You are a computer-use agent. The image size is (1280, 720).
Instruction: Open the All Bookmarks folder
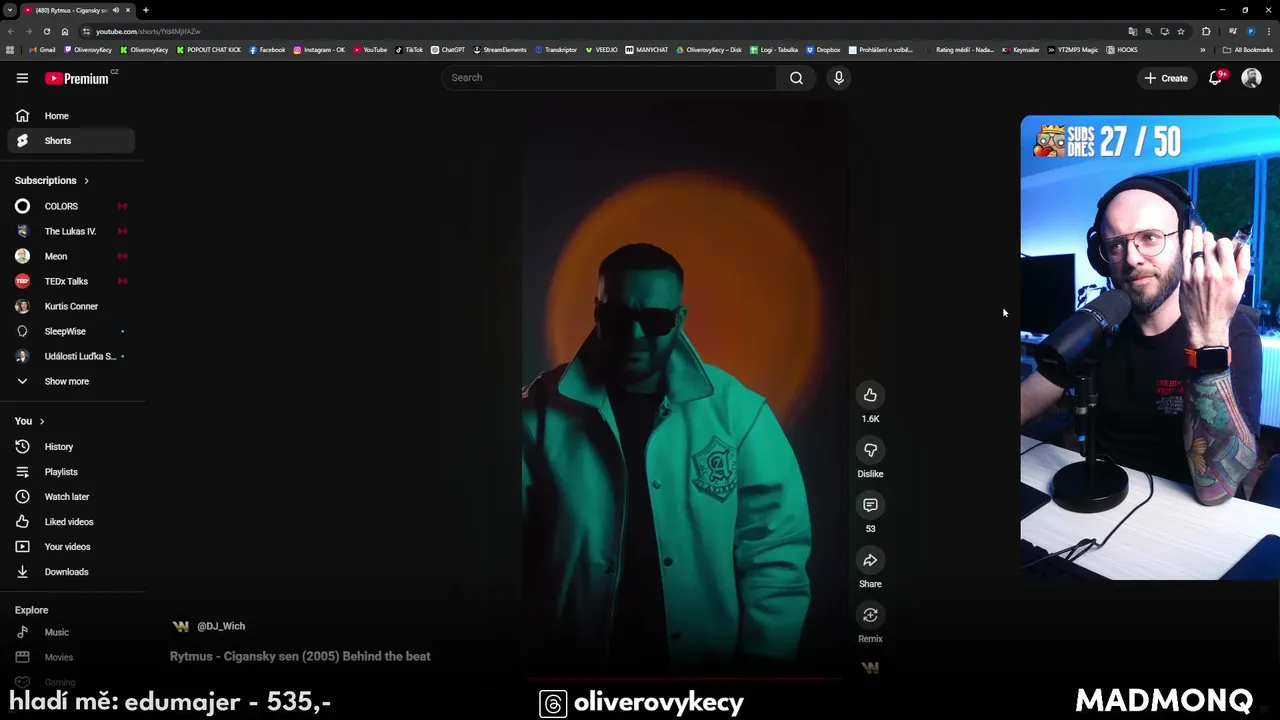[1248, 50]
